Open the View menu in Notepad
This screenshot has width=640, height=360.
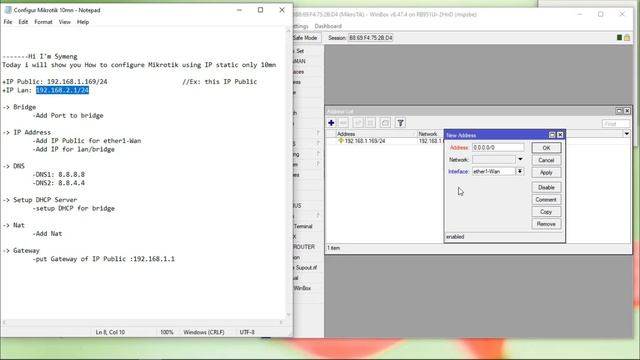click(x=64, y=22)
